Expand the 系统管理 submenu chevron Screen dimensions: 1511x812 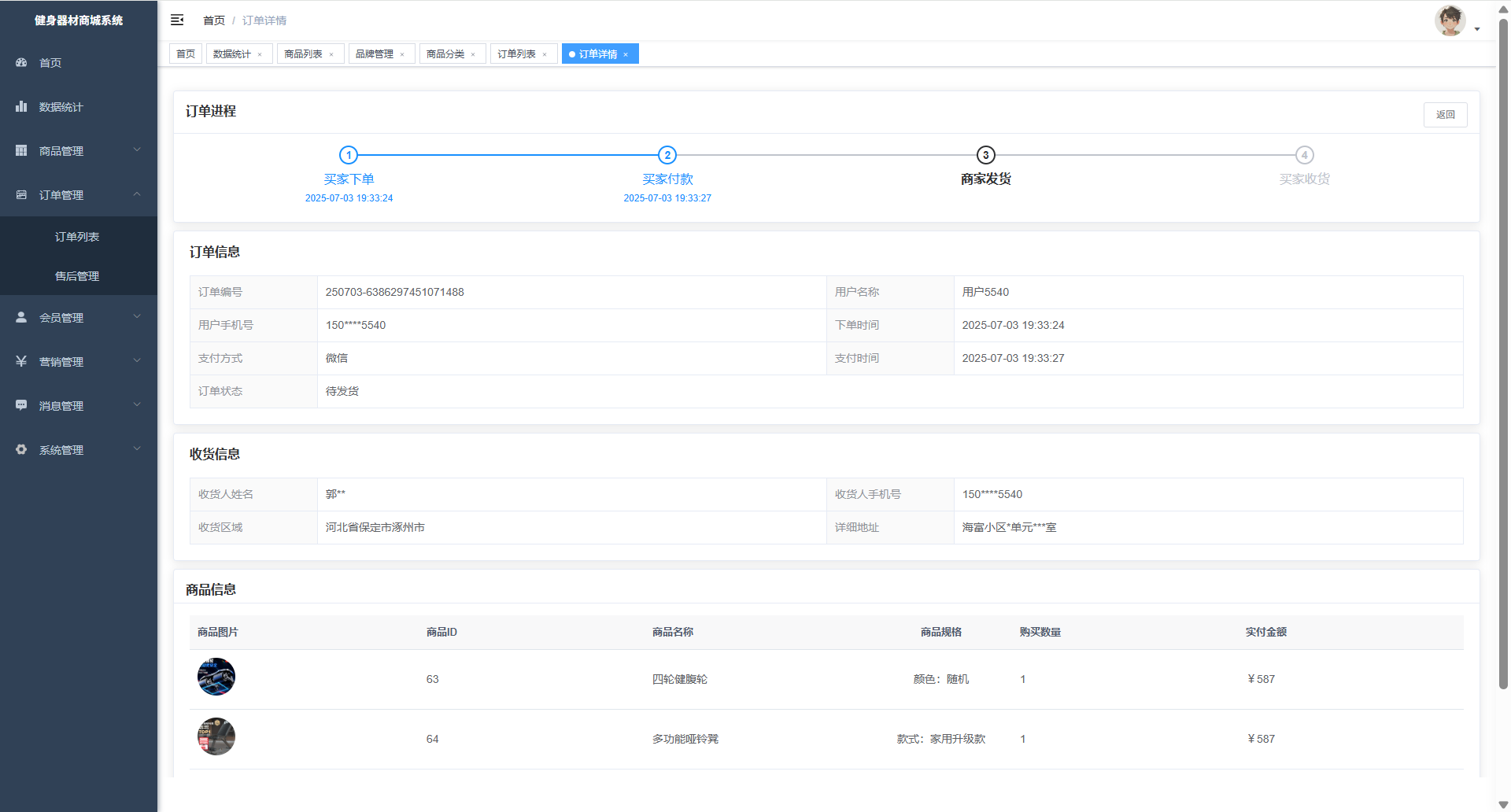137,449
